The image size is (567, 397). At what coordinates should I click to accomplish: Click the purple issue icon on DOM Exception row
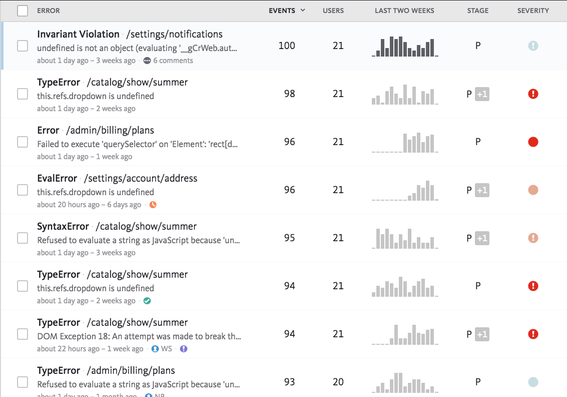[x=184, y=349]
